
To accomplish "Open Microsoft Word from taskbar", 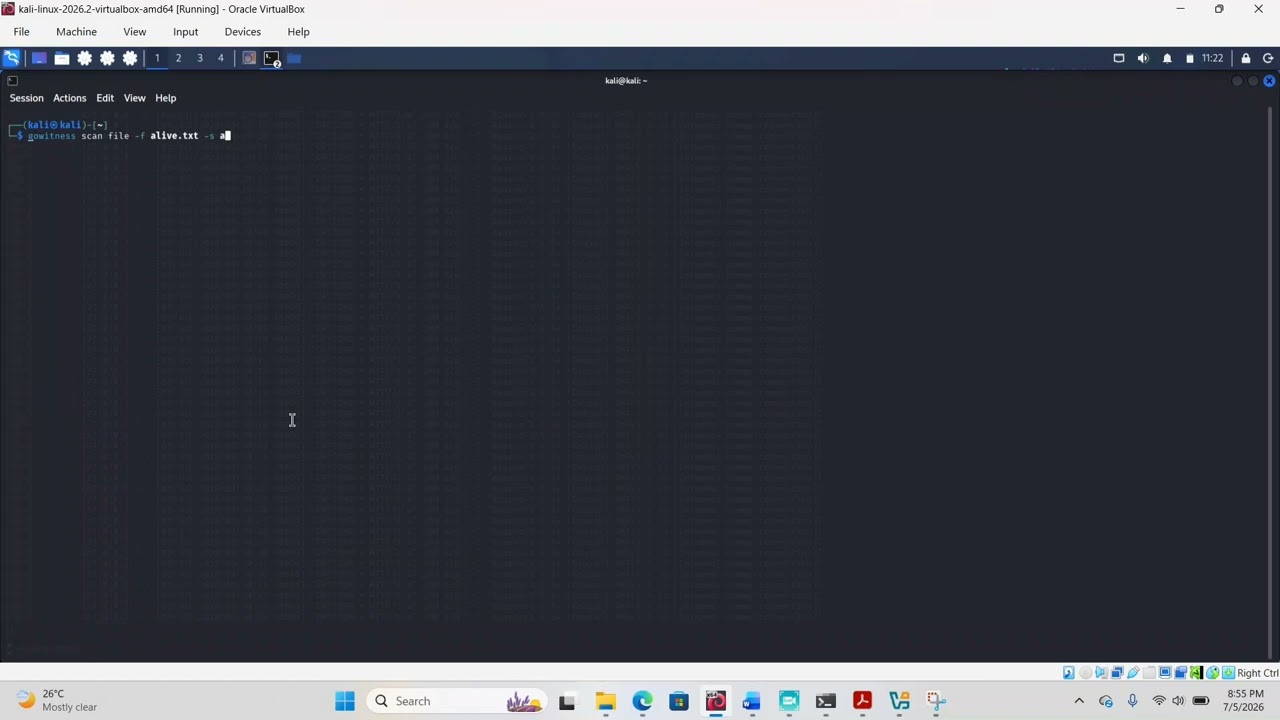I will tap(752, 701).
